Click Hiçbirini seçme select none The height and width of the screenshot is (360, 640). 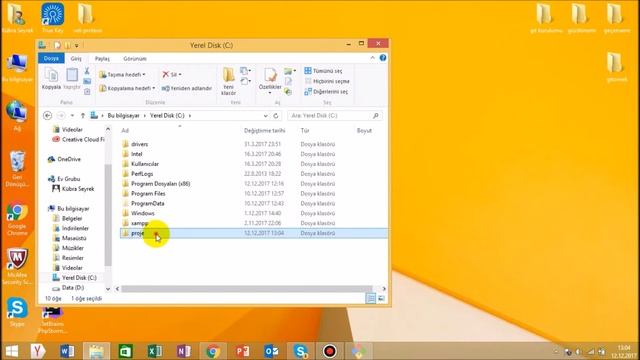[327, 81]
